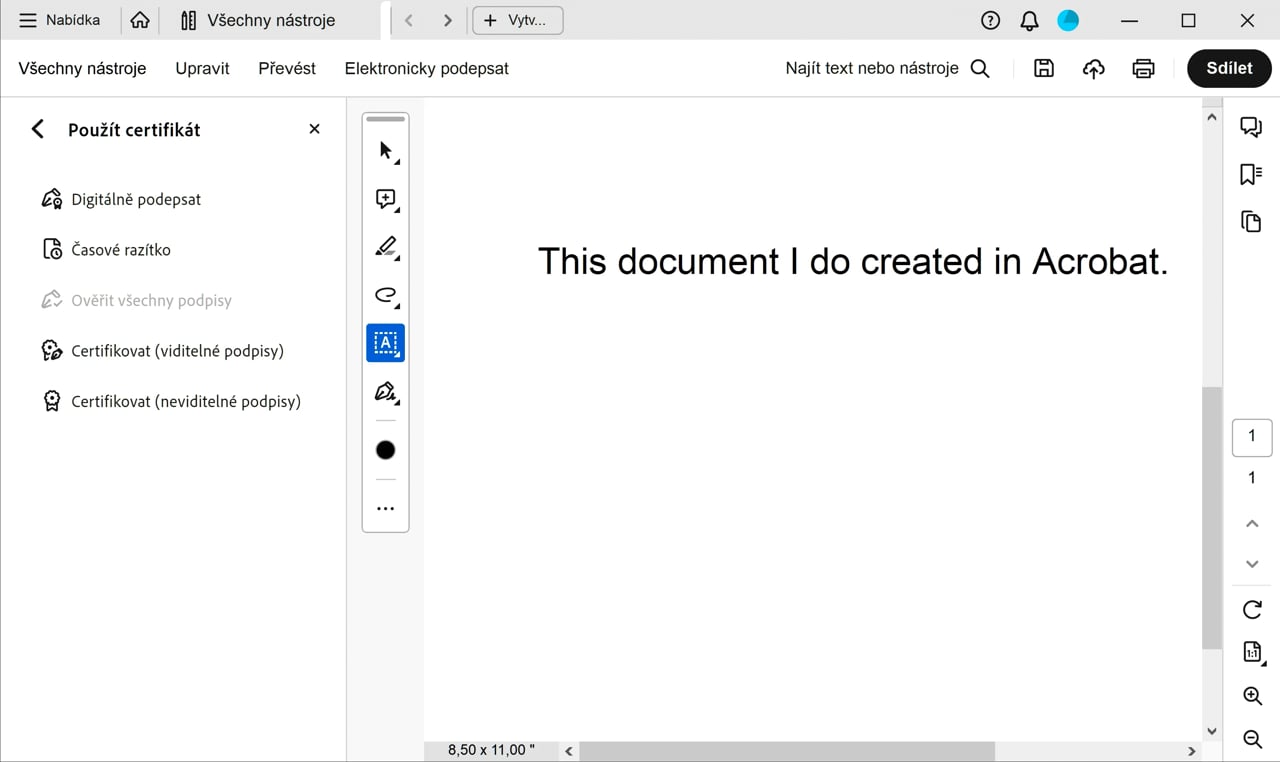Image resolution: width=1280 pixels, height=762 pixels.
Task: Click the vertical scrollbar thumb
Action: 1212,518
